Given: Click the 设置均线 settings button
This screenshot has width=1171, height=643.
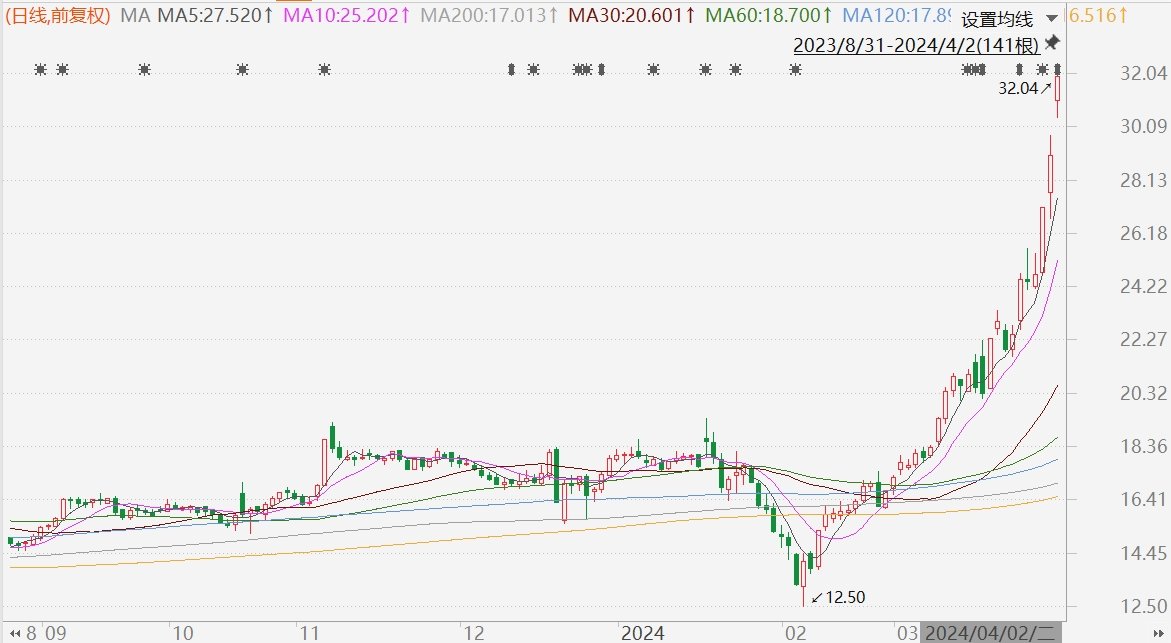Looking at the screenshot, I should 997,19.
